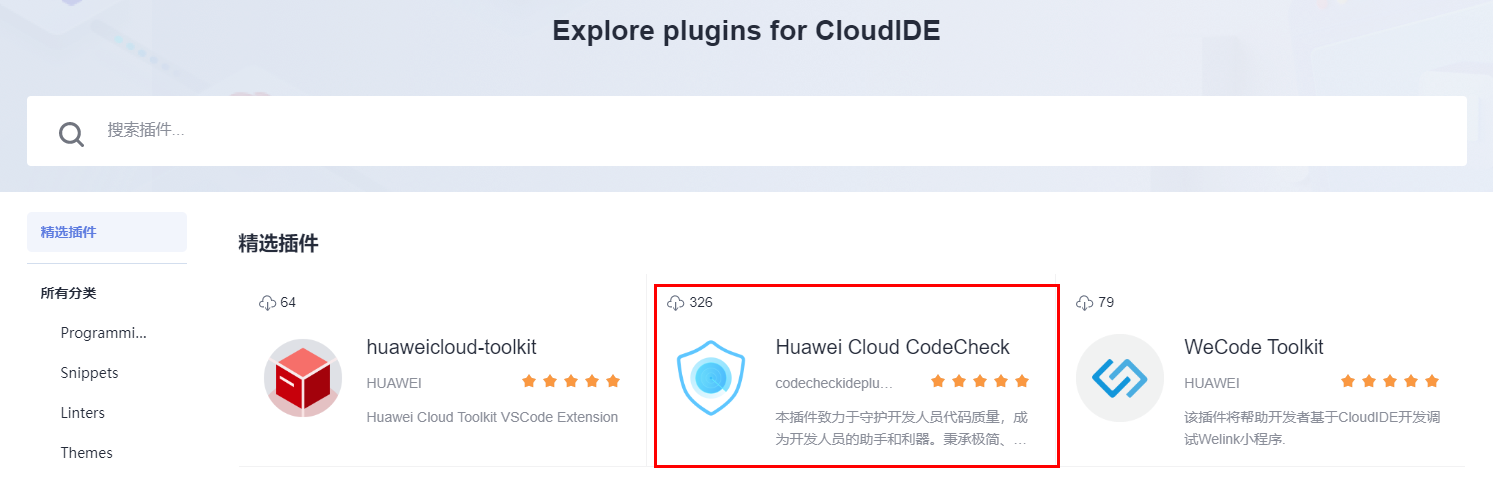Viewport: 1493px width, 482px height.
Task: Open the Themes category
Action: [86, 453]
